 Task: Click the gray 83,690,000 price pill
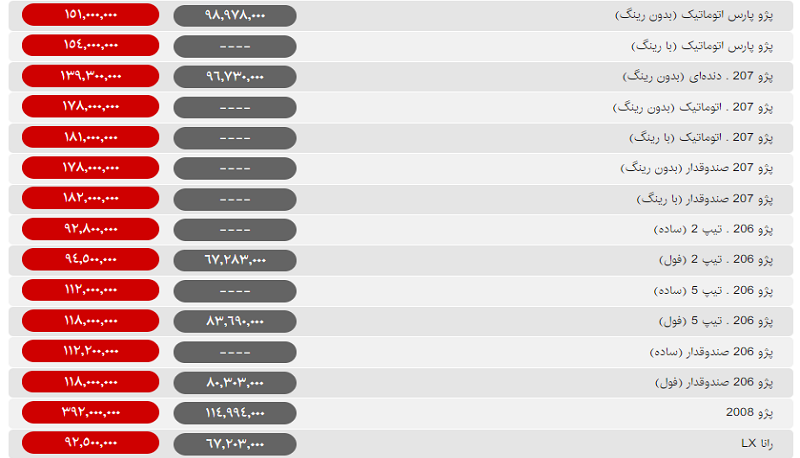(x=235, y=321)
